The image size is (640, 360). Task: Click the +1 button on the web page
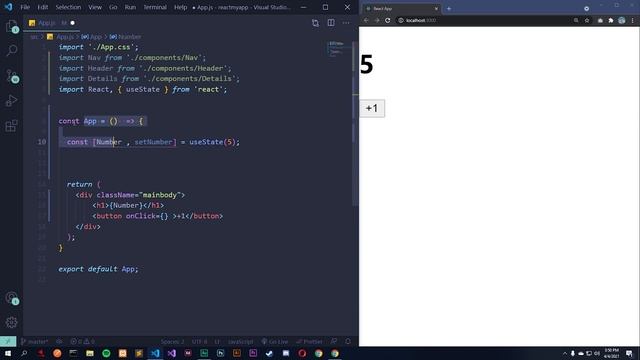coord(372,108)
